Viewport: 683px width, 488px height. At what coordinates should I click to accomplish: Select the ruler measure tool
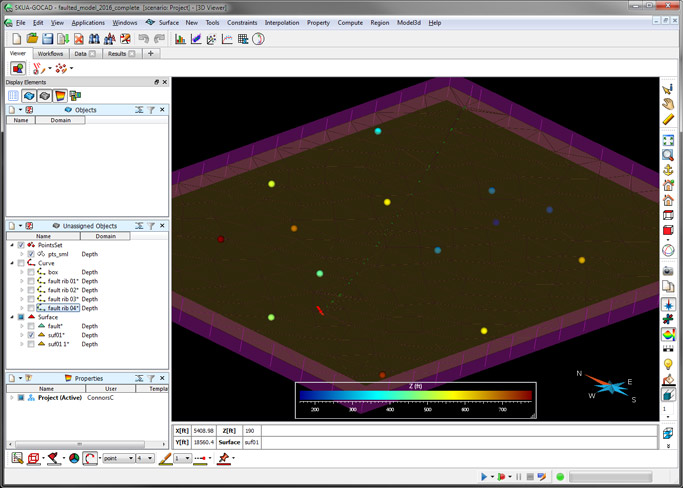pyautogui.click(x=668, y=119)
